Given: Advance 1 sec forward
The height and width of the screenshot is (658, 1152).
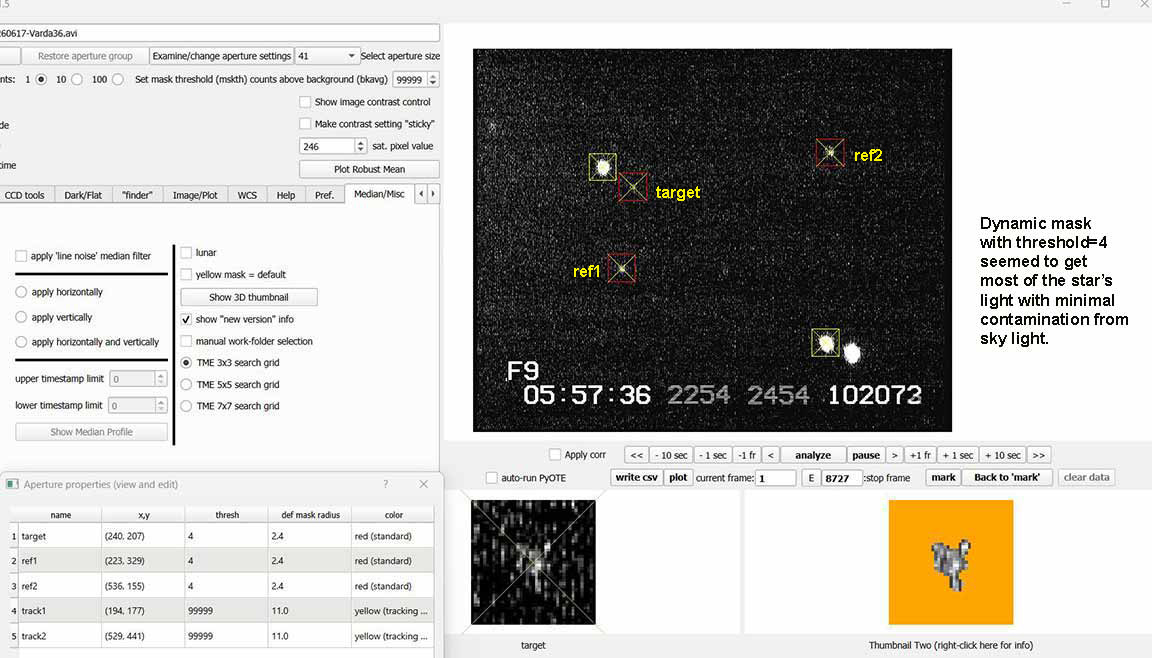Looking at the screenshot, I should 957,455.
